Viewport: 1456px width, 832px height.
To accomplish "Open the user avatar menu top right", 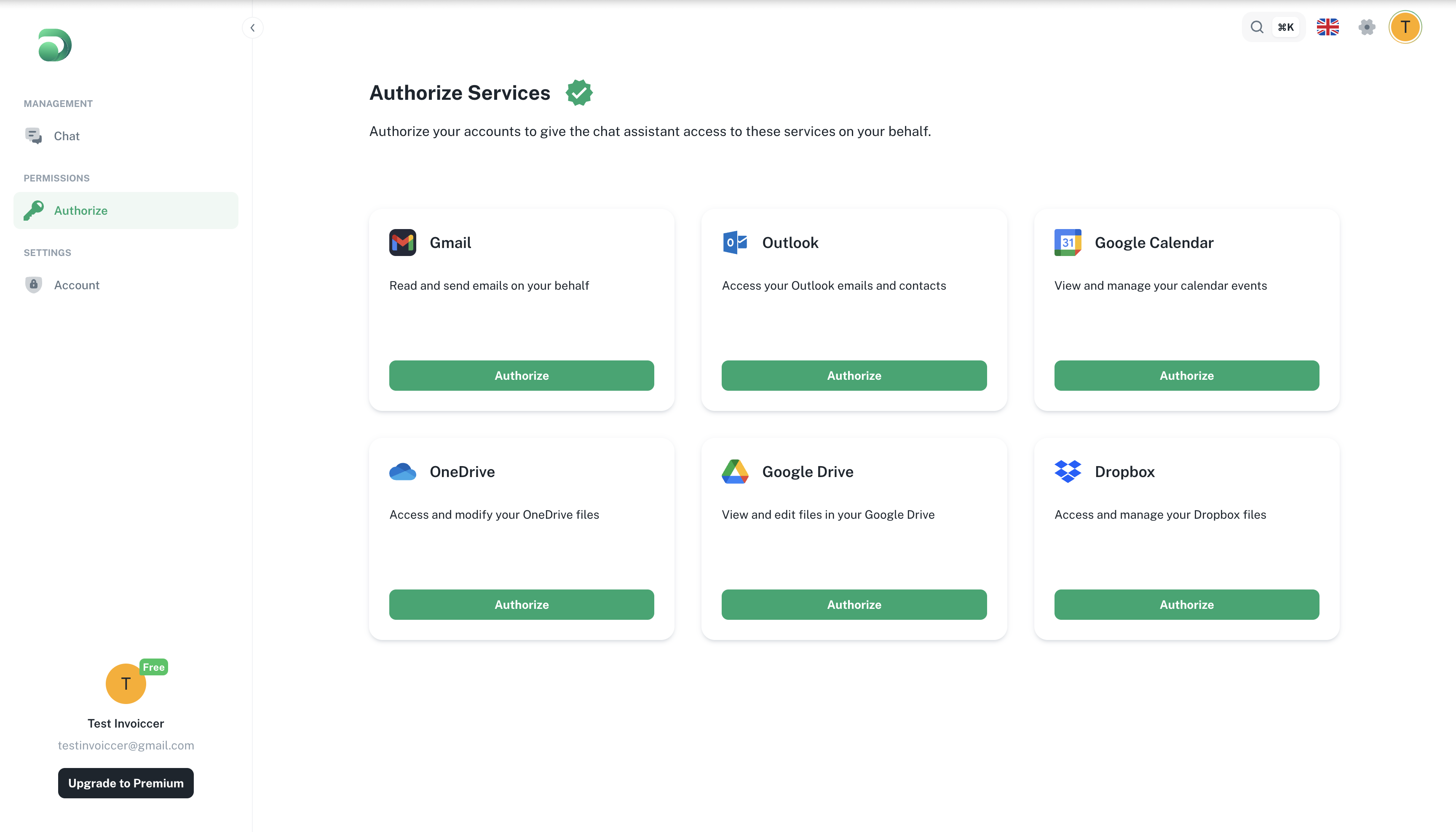I will coord(1405,27).
